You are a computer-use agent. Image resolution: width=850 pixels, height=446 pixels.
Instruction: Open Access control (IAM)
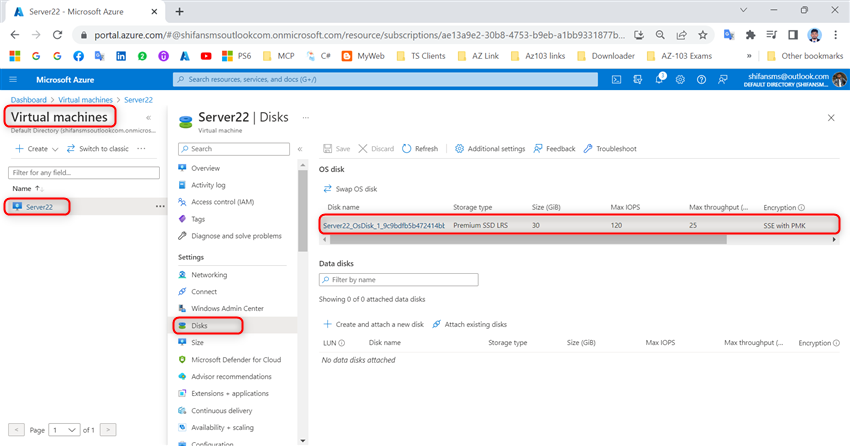point(222,202)
